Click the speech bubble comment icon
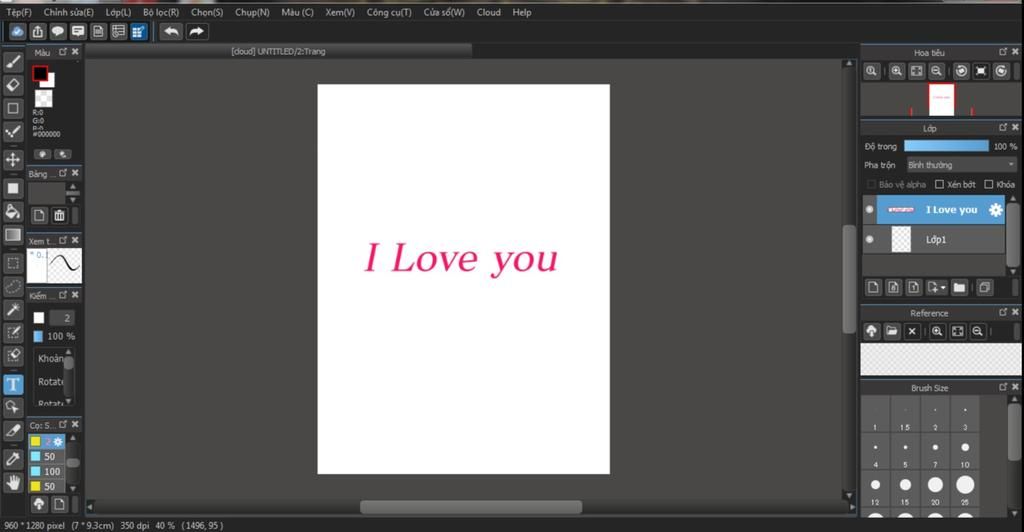The width and height of the screenshot is (1024, 532). pos(58,31)
